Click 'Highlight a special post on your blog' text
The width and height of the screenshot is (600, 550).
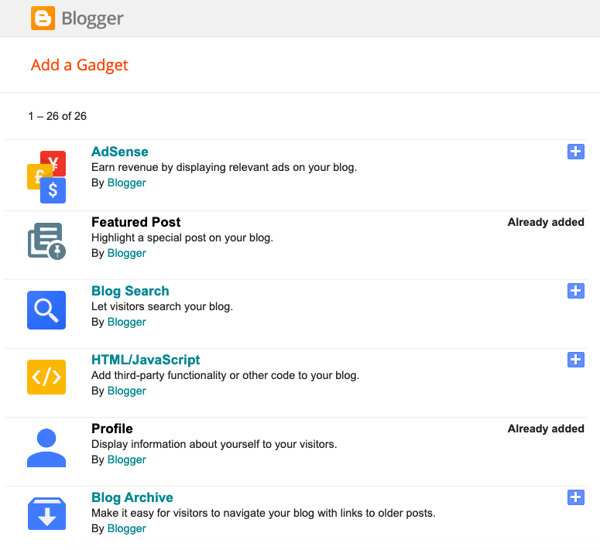182,238
